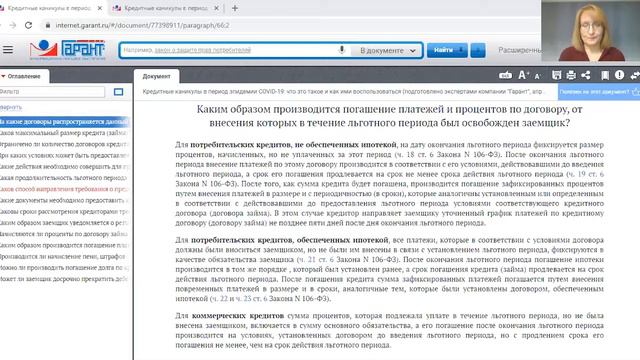
Task: Toggle the contents panel layout icon
Action: (x=118, y=92)
